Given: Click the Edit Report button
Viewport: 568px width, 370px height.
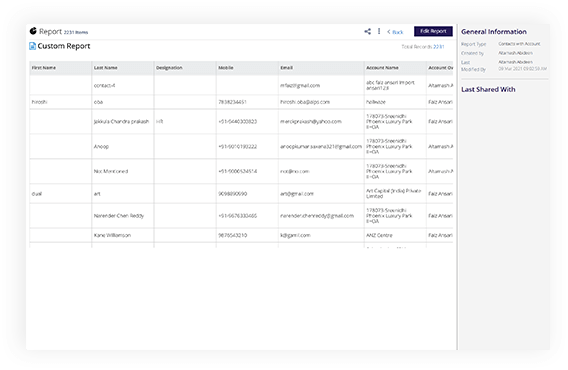Looking at the screenshot, I should click(x=433, y=32).
